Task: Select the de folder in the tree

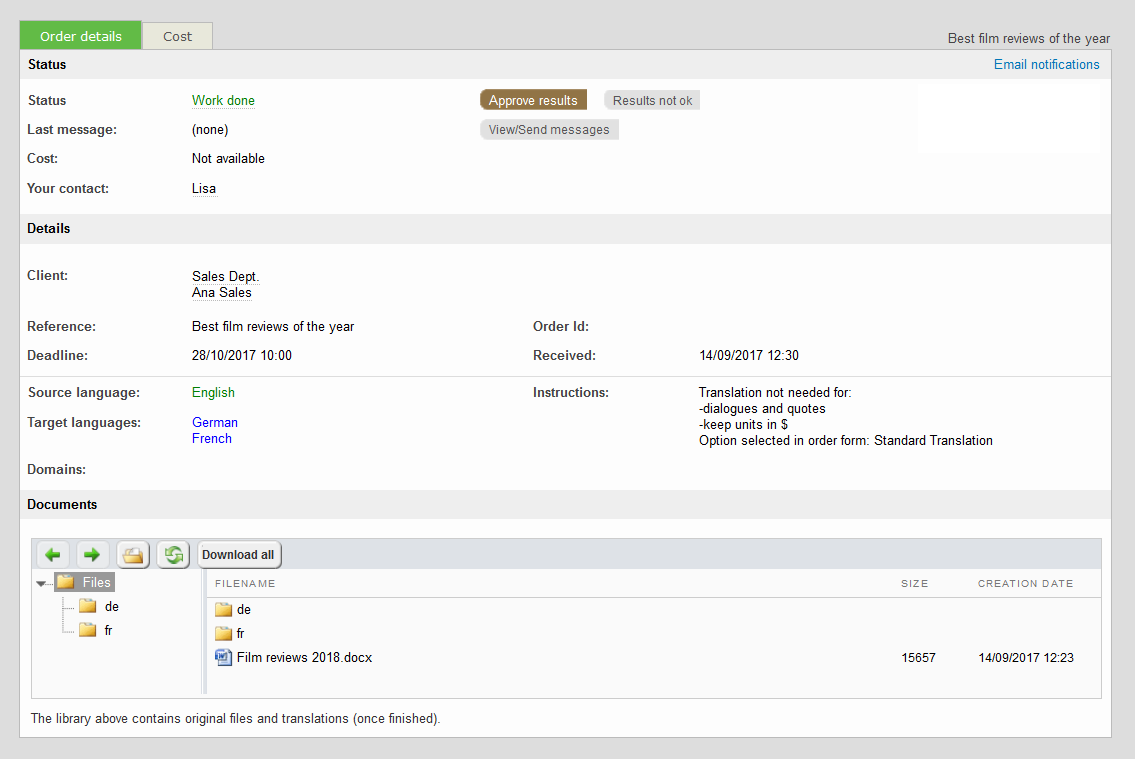Action: coord(111,606)
